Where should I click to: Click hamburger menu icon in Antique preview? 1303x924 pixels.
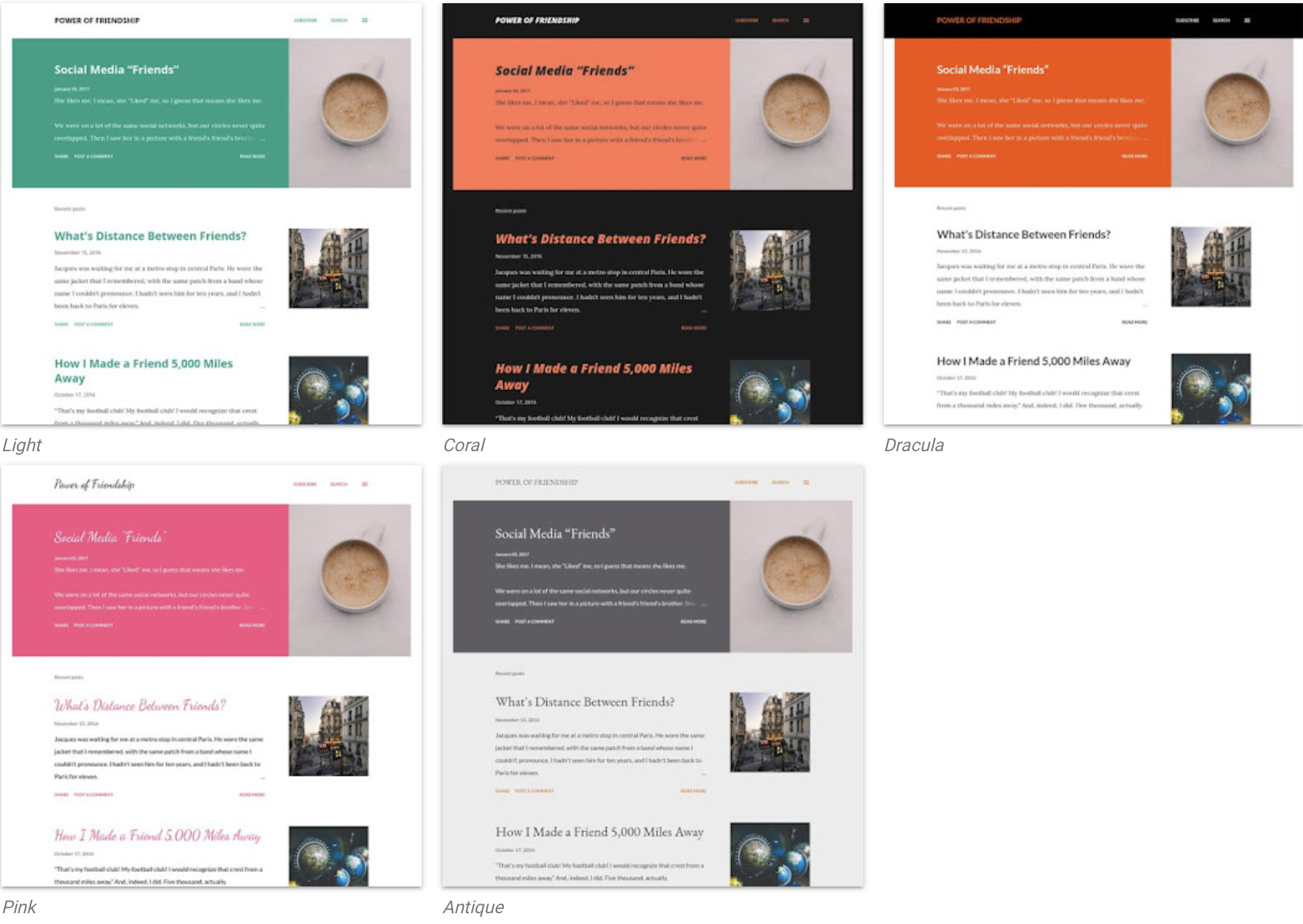pos(806,482)
